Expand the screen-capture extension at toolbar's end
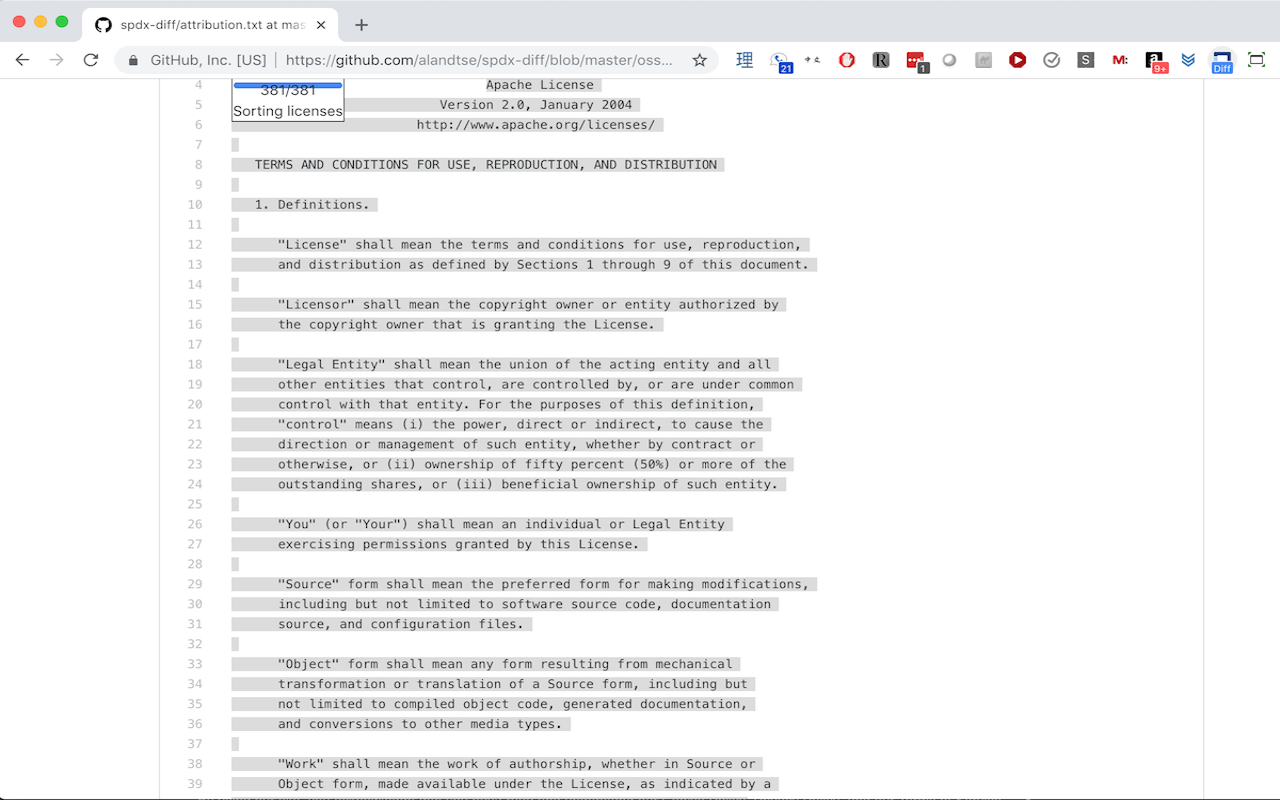This screenshot has height=800, width=1280. coord(1256,60)
